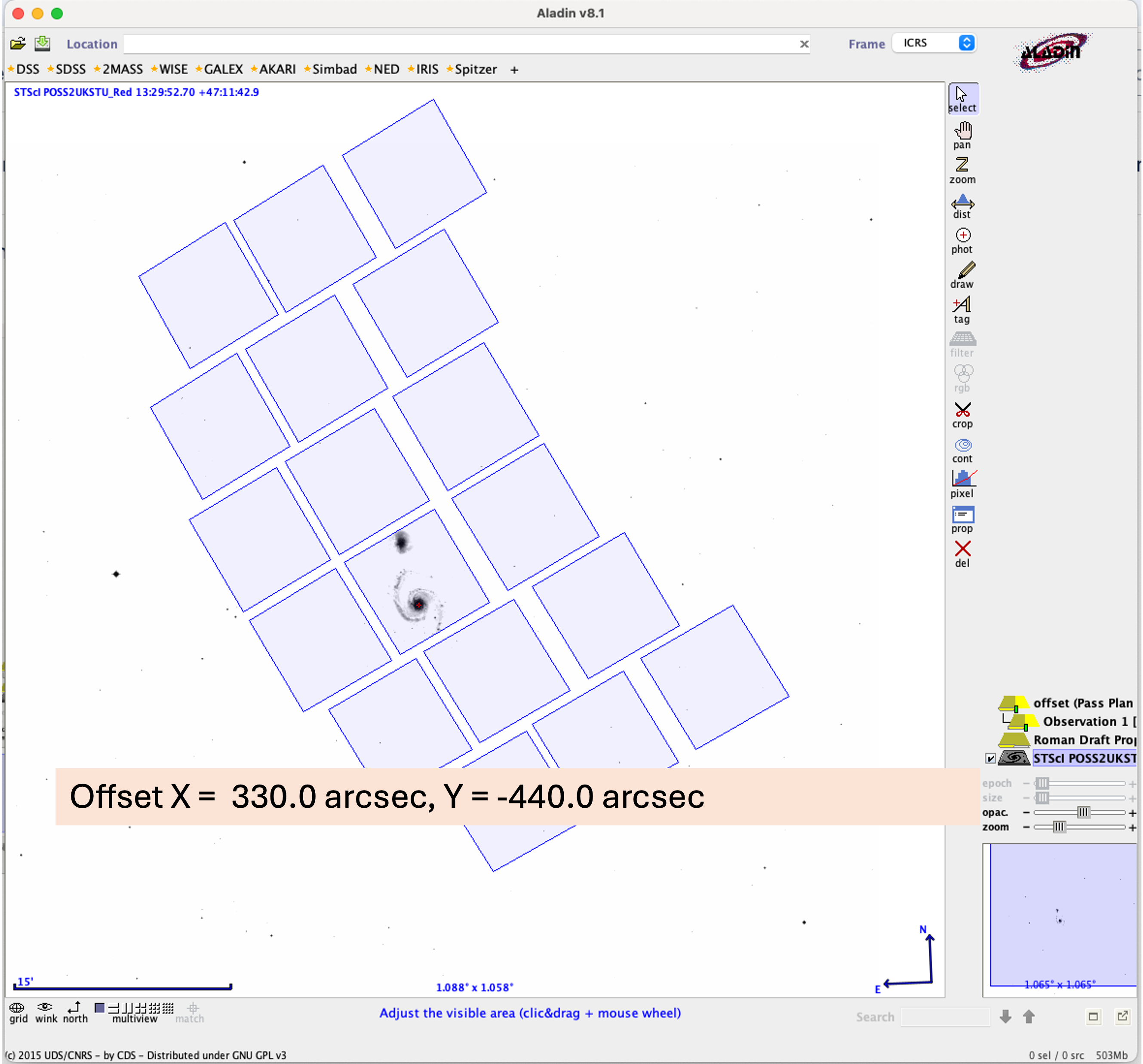
Task: Click the DSS bookmark link
Action: (x=27, y=70)
